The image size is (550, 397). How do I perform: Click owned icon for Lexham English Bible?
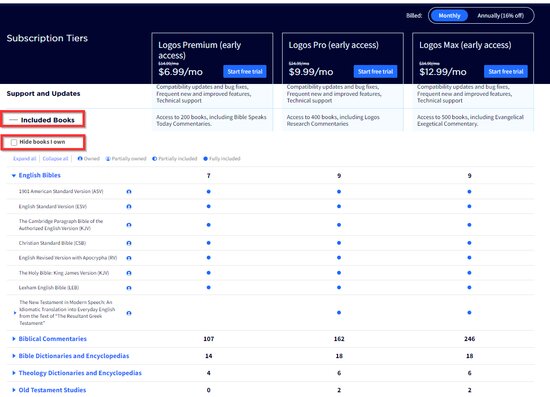[129, 288]
